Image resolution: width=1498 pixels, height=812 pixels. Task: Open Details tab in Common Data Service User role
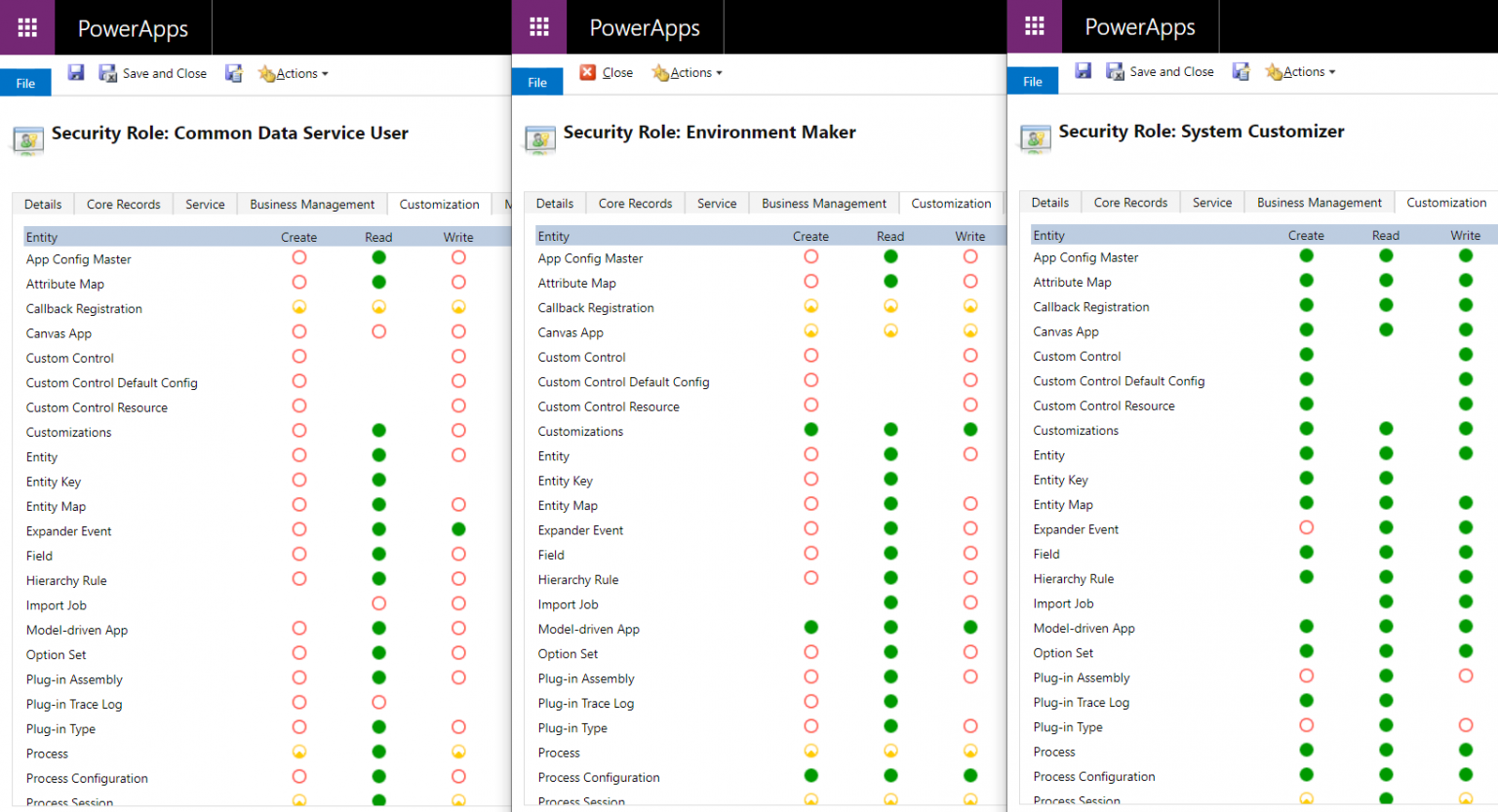(x=43, y=204)
